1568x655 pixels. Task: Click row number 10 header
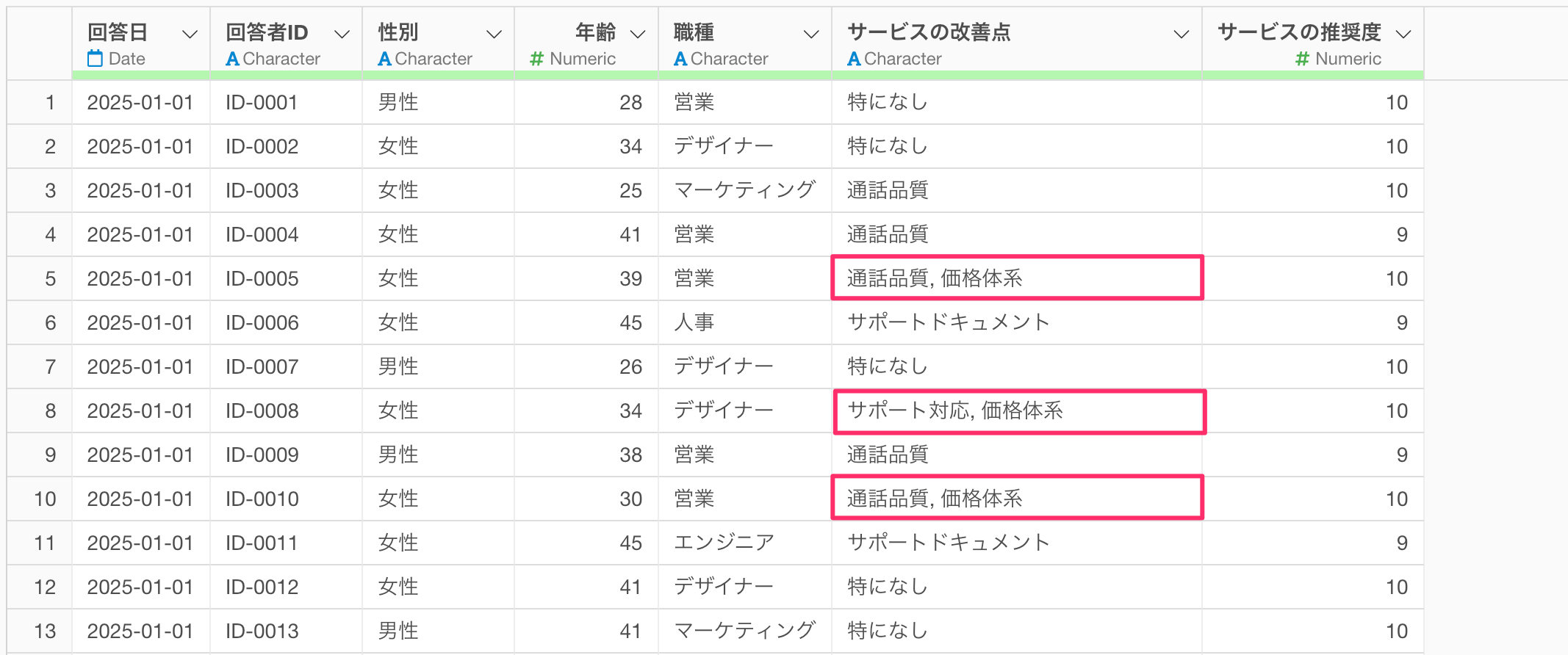pos(45,499)
